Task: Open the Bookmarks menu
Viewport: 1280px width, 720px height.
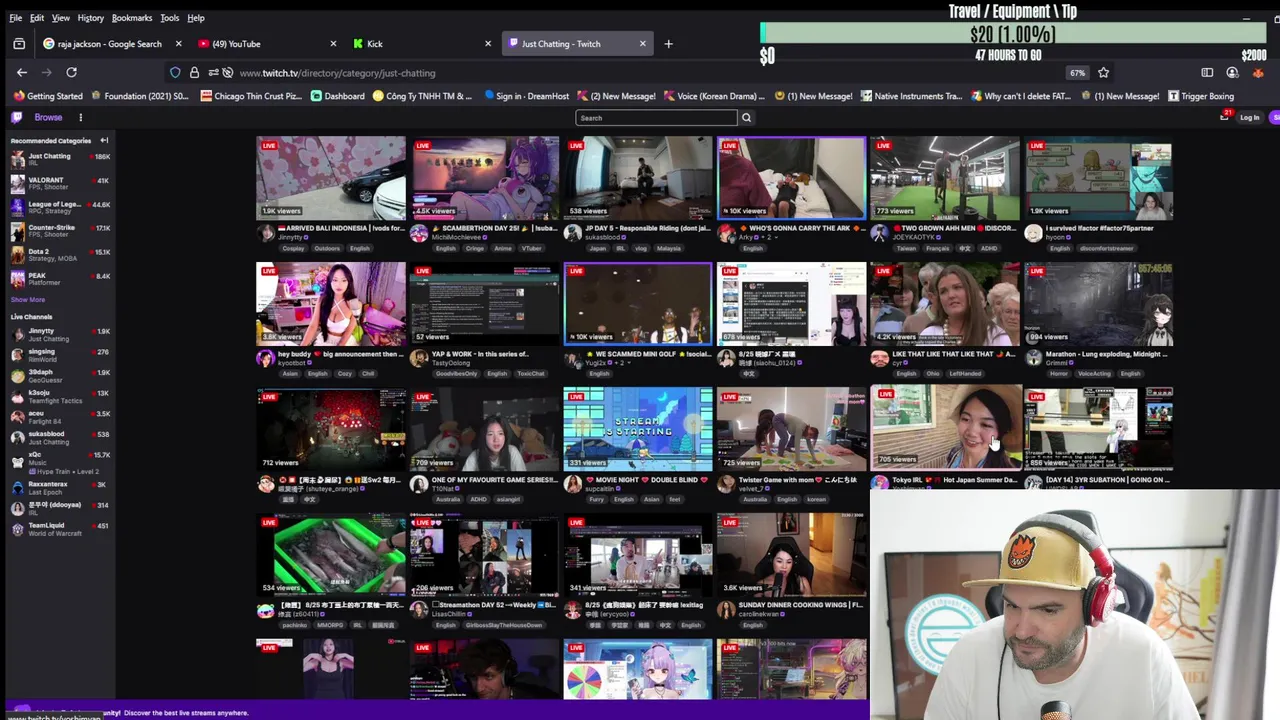Action: pyautogui.click(x=132, y=18)
